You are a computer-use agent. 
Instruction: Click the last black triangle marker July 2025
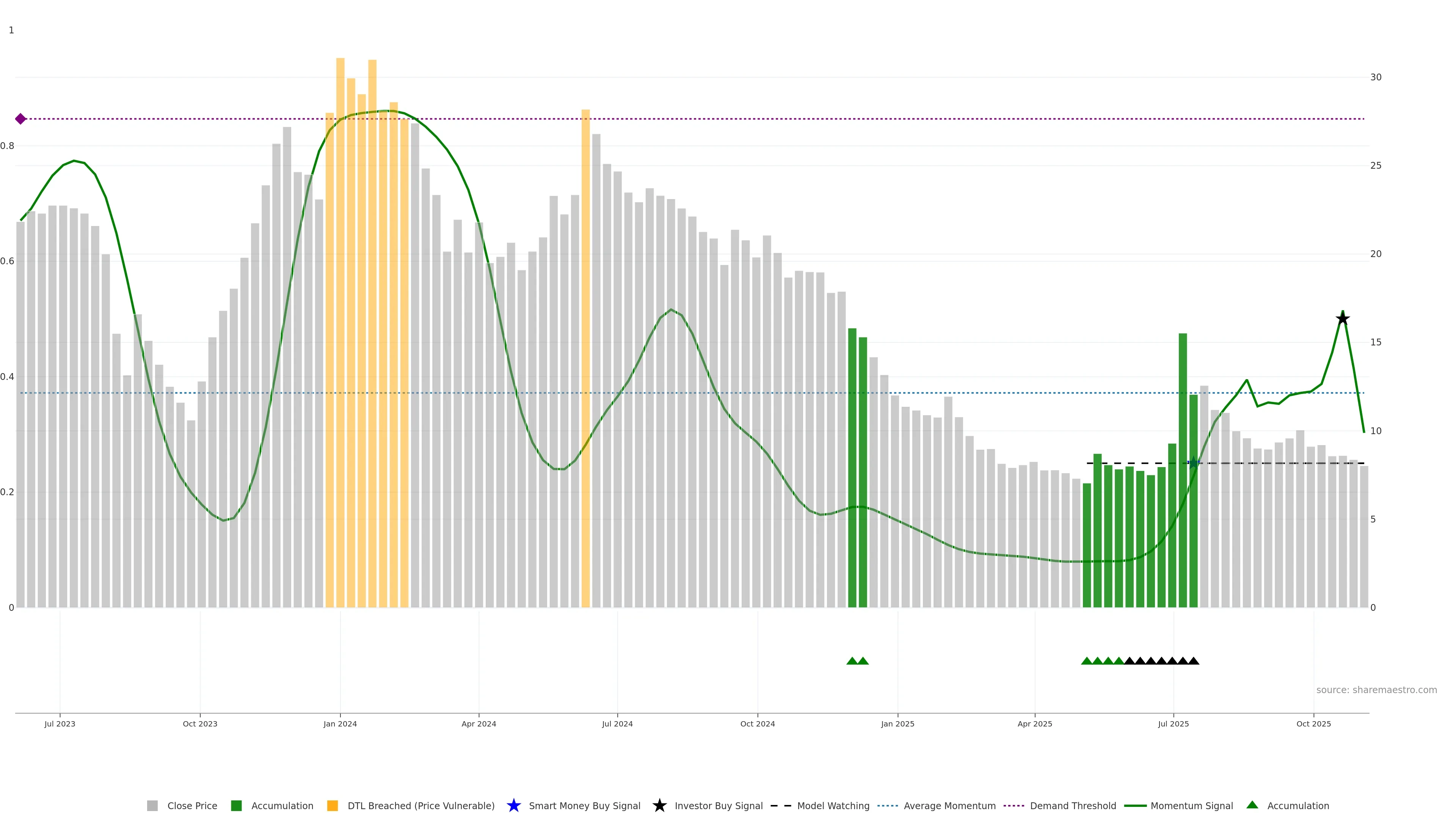pyautogui.click(x=1193, y=661)
